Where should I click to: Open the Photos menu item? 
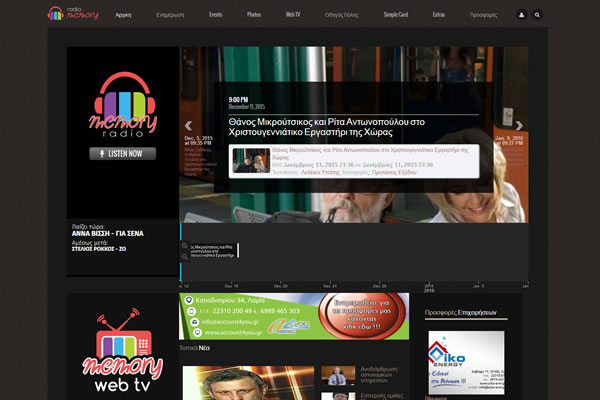tap(254, 15)
